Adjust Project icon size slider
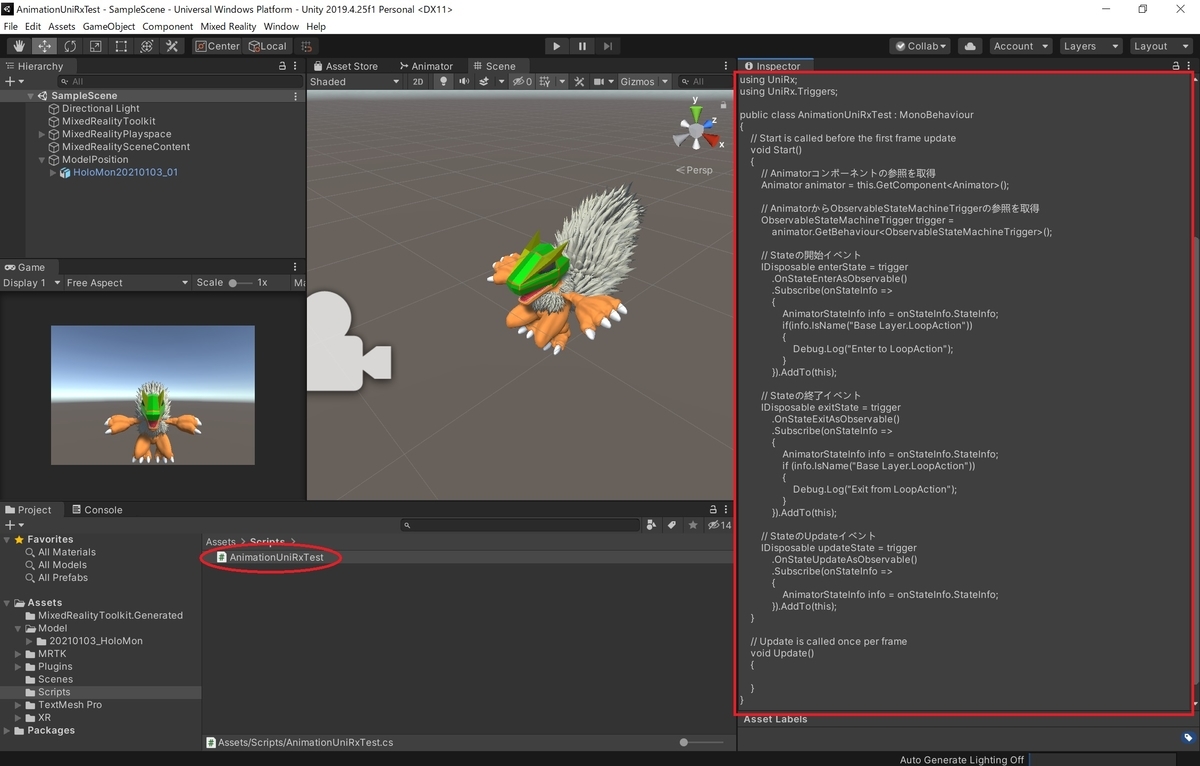The image size is (1200, 766). point(702,742)
